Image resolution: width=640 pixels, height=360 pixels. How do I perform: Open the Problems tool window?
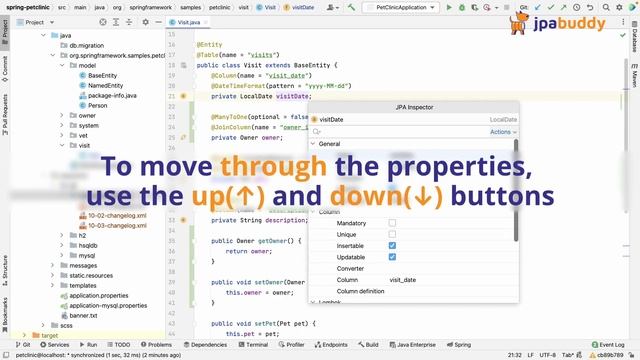[156, 345]
